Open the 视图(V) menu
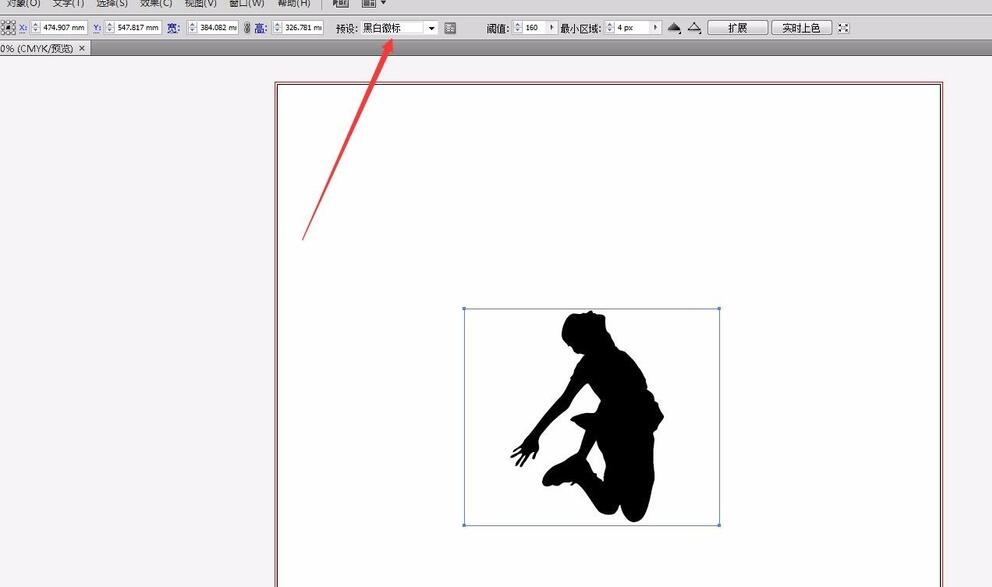The width and height of the screenshot is (992, 587). [201, 4]
